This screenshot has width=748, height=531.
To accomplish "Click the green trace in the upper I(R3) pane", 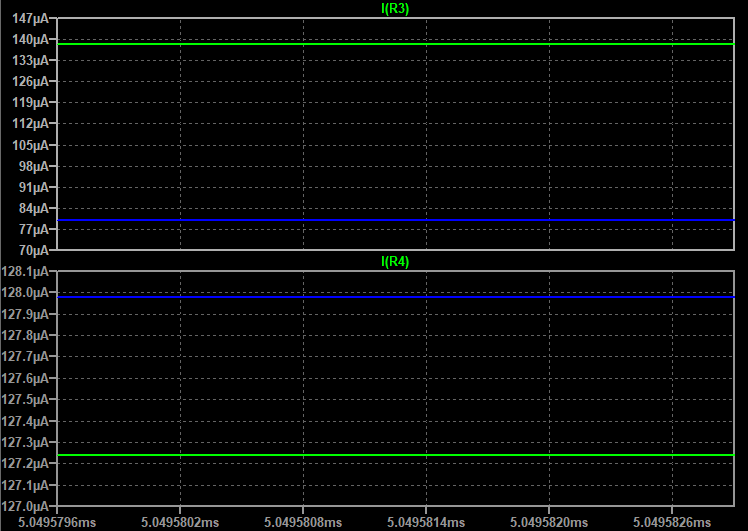I will (395, 44).
